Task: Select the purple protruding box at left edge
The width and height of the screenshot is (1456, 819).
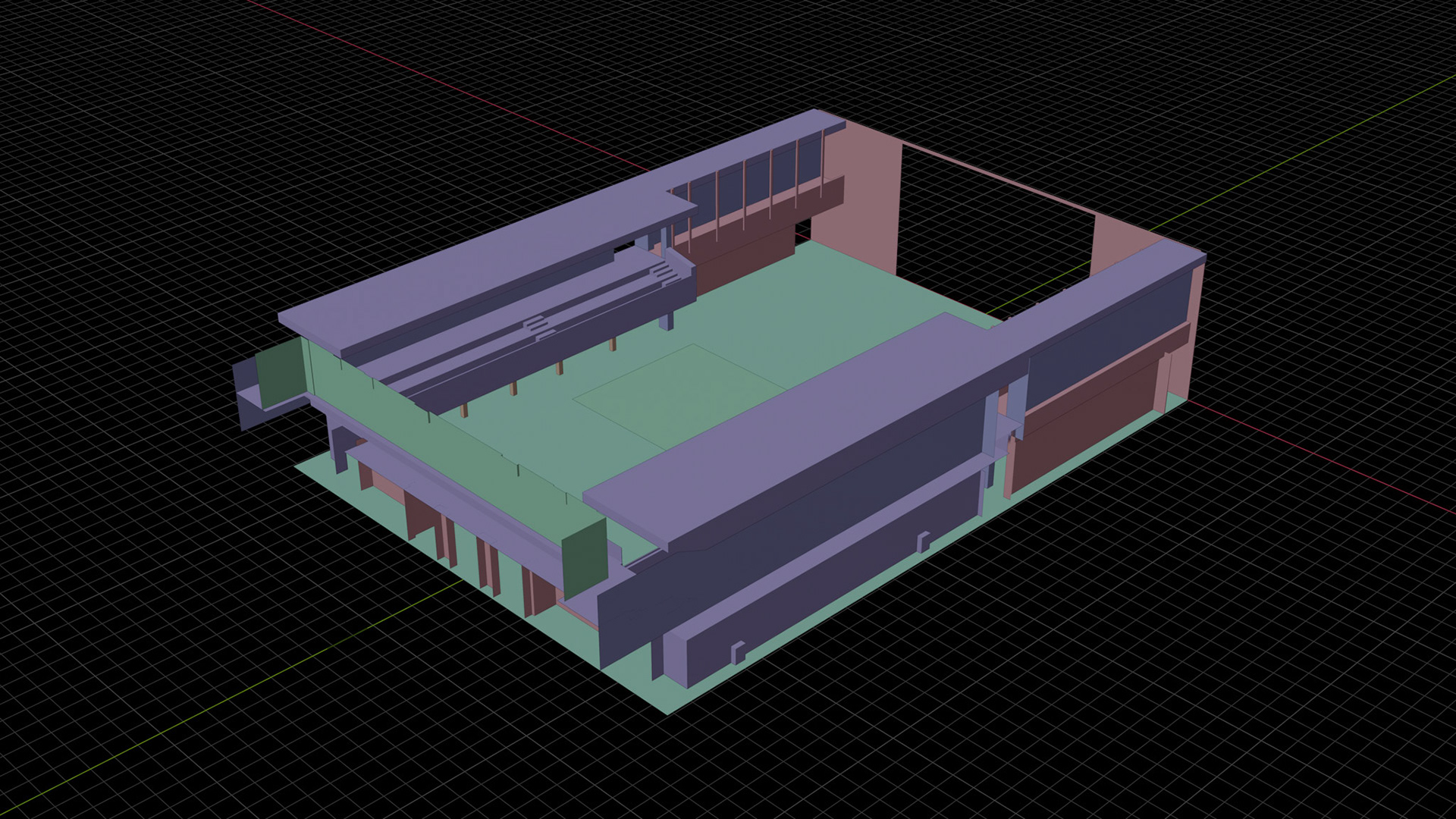Action: coord(247,400)
